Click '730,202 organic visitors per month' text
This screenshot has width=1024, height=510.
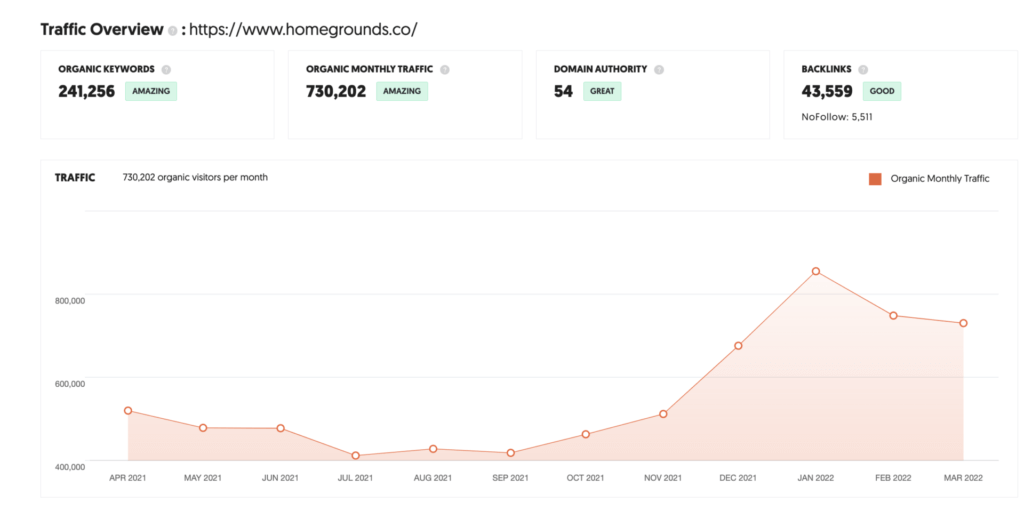coord(195,177)
